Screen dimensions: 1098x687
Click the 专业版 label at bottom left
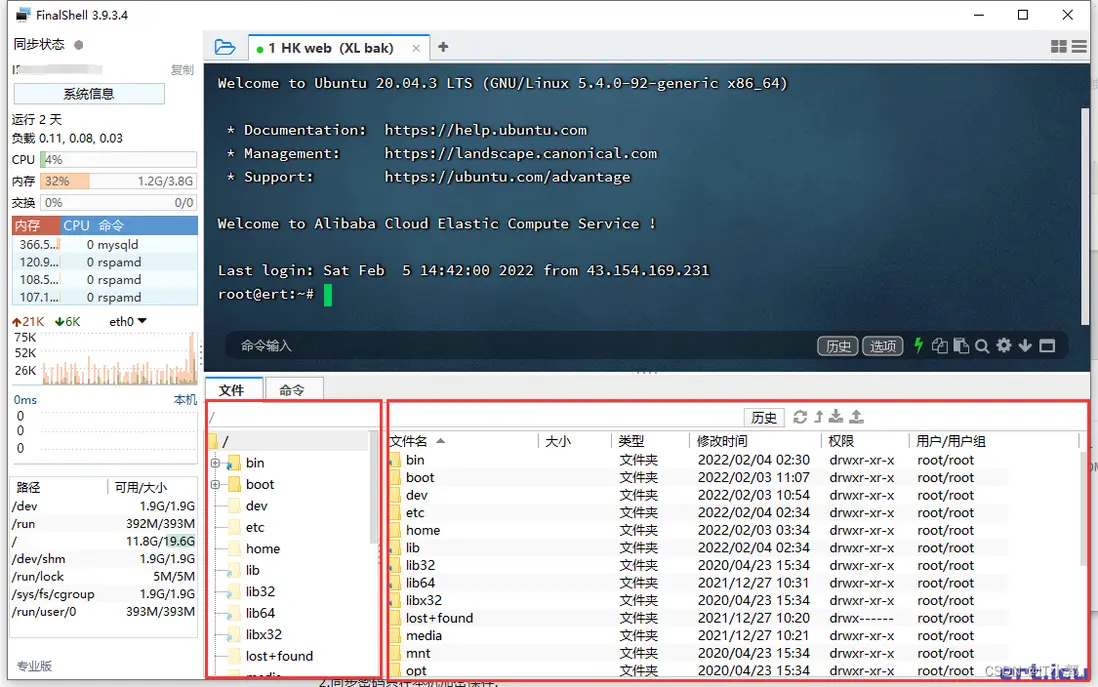click(x=34, y=666)
